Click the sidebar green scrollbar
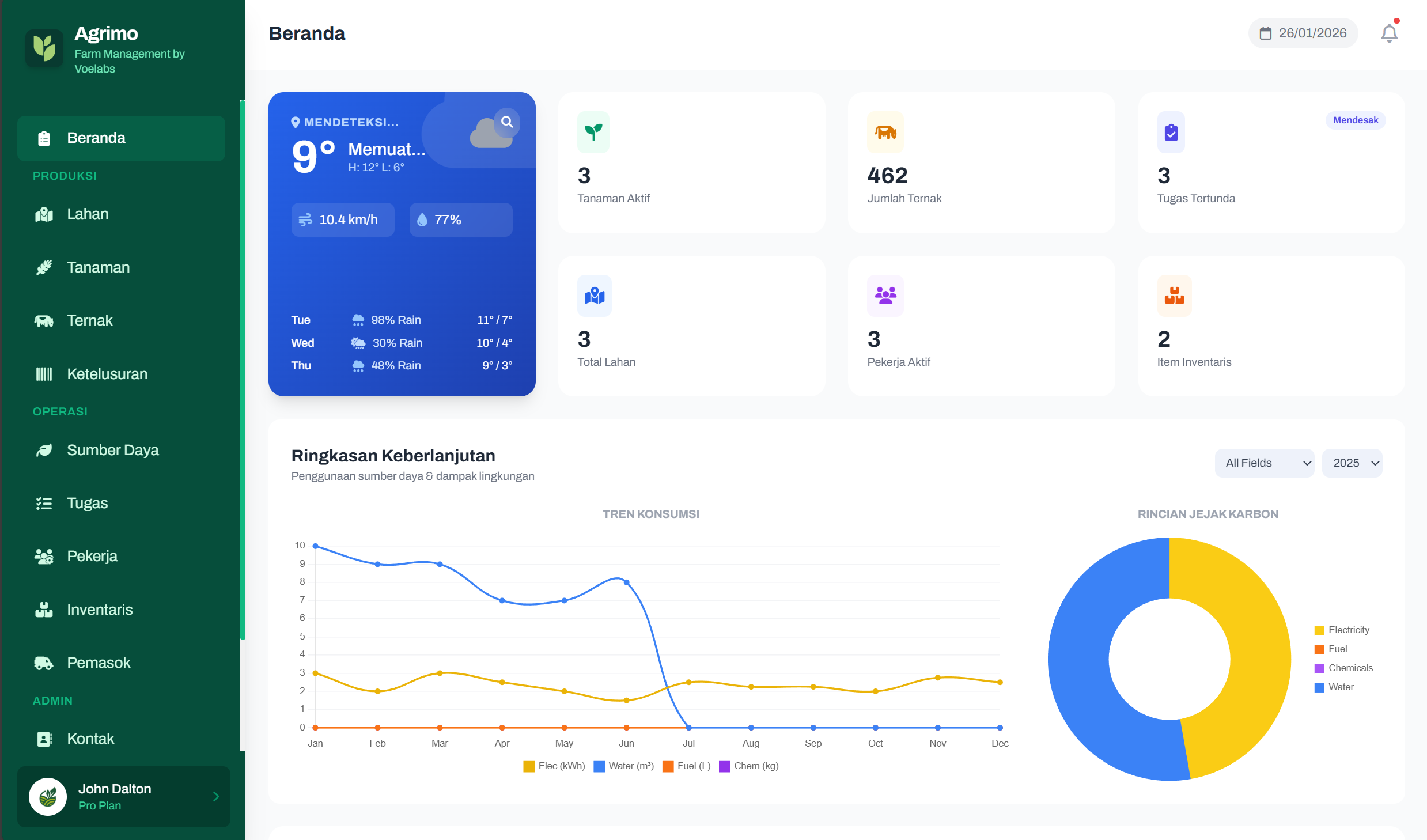 pyautogui.click(x=243, y=369)
